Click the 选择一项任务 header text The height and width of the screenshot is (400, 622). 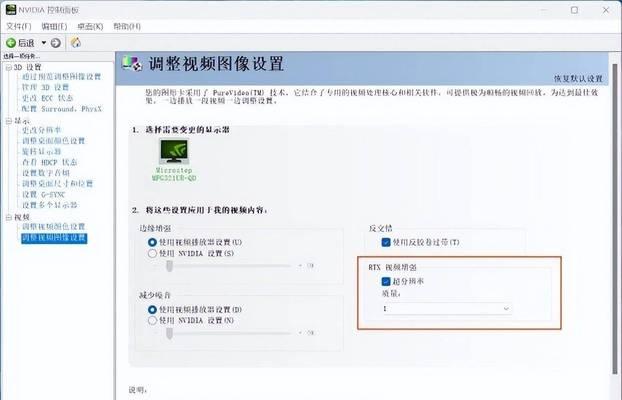21,56
